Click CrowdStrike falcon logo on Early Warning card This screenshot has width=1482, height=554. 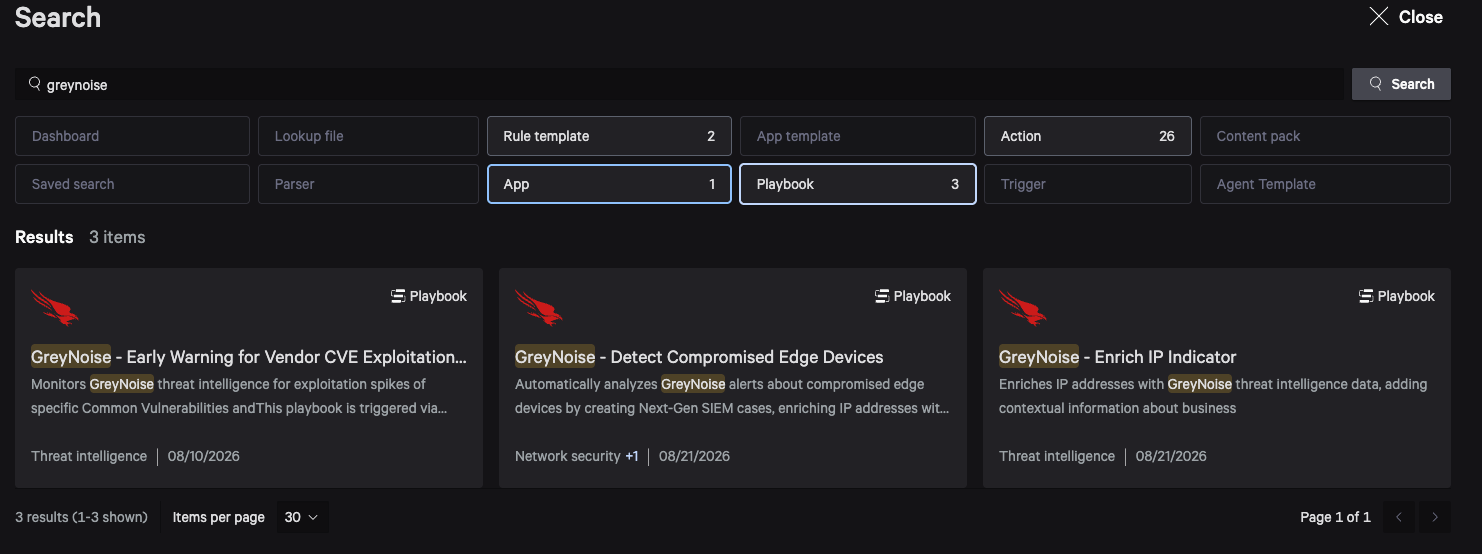(x=55, y=307)
